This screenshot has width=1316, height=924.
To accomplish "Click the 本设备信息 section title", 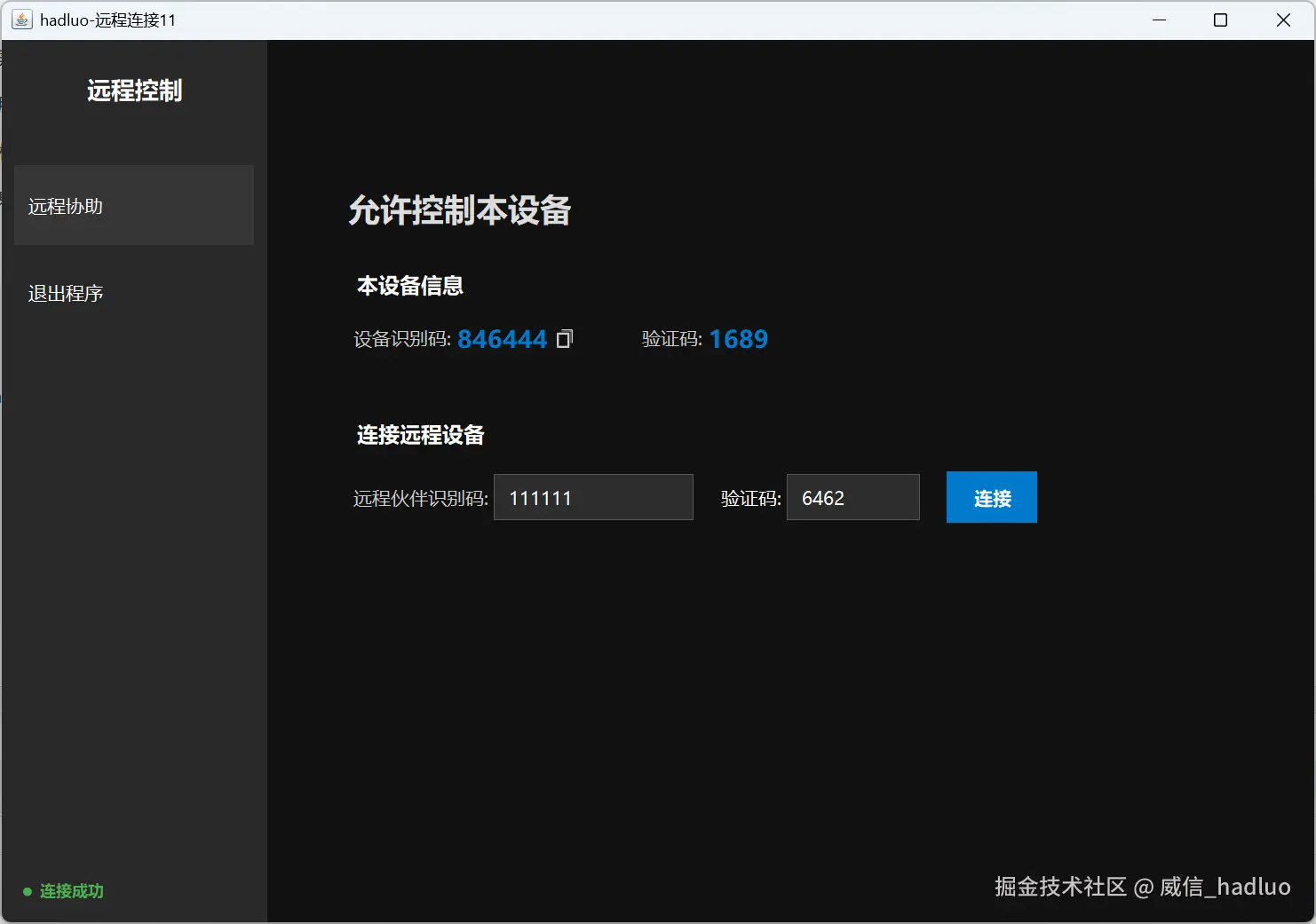I will 410,286.
